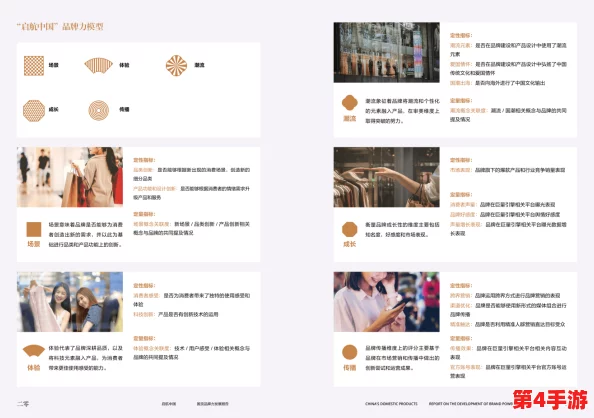Click the 成长 label in the legend
The image size is (594, 418).
pyautogui.click(x=53, y=110)
